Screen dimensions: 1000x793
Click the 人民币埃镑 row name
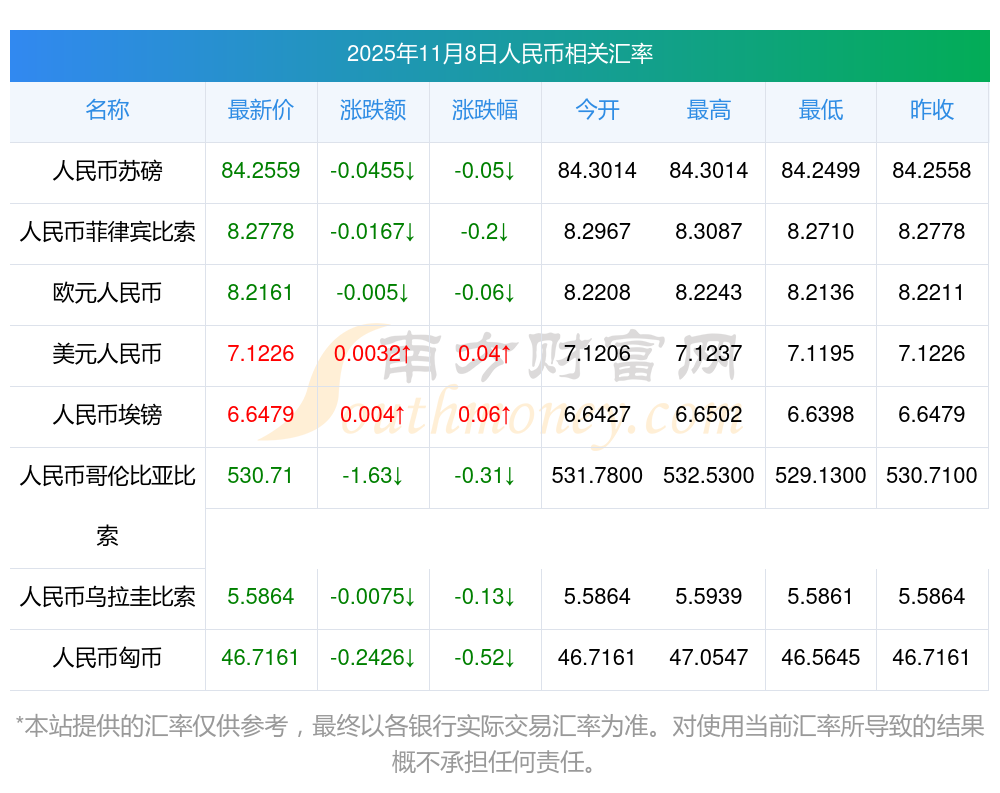coord(107,415)
